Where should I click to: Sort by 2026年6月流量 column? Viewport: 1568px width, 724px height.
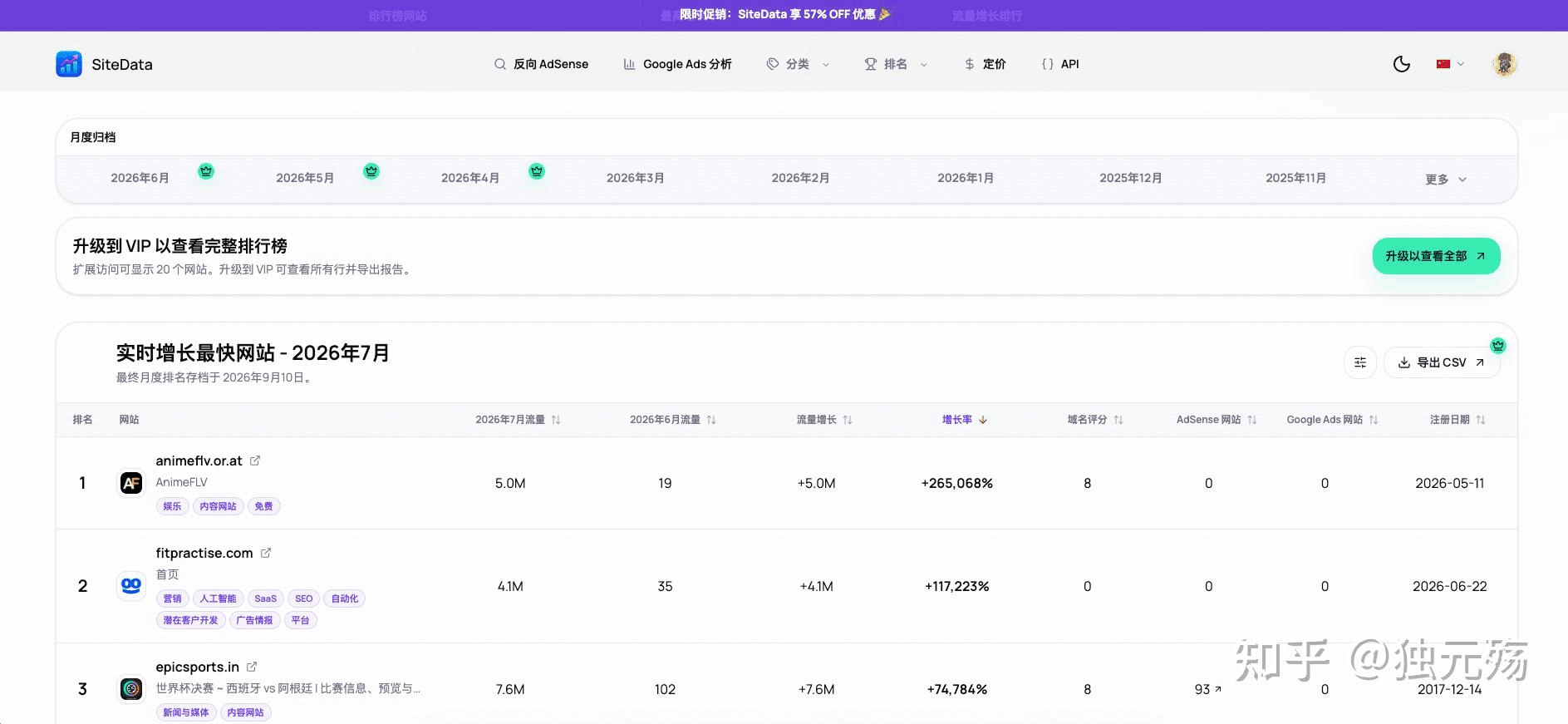(x=673, y=420)
